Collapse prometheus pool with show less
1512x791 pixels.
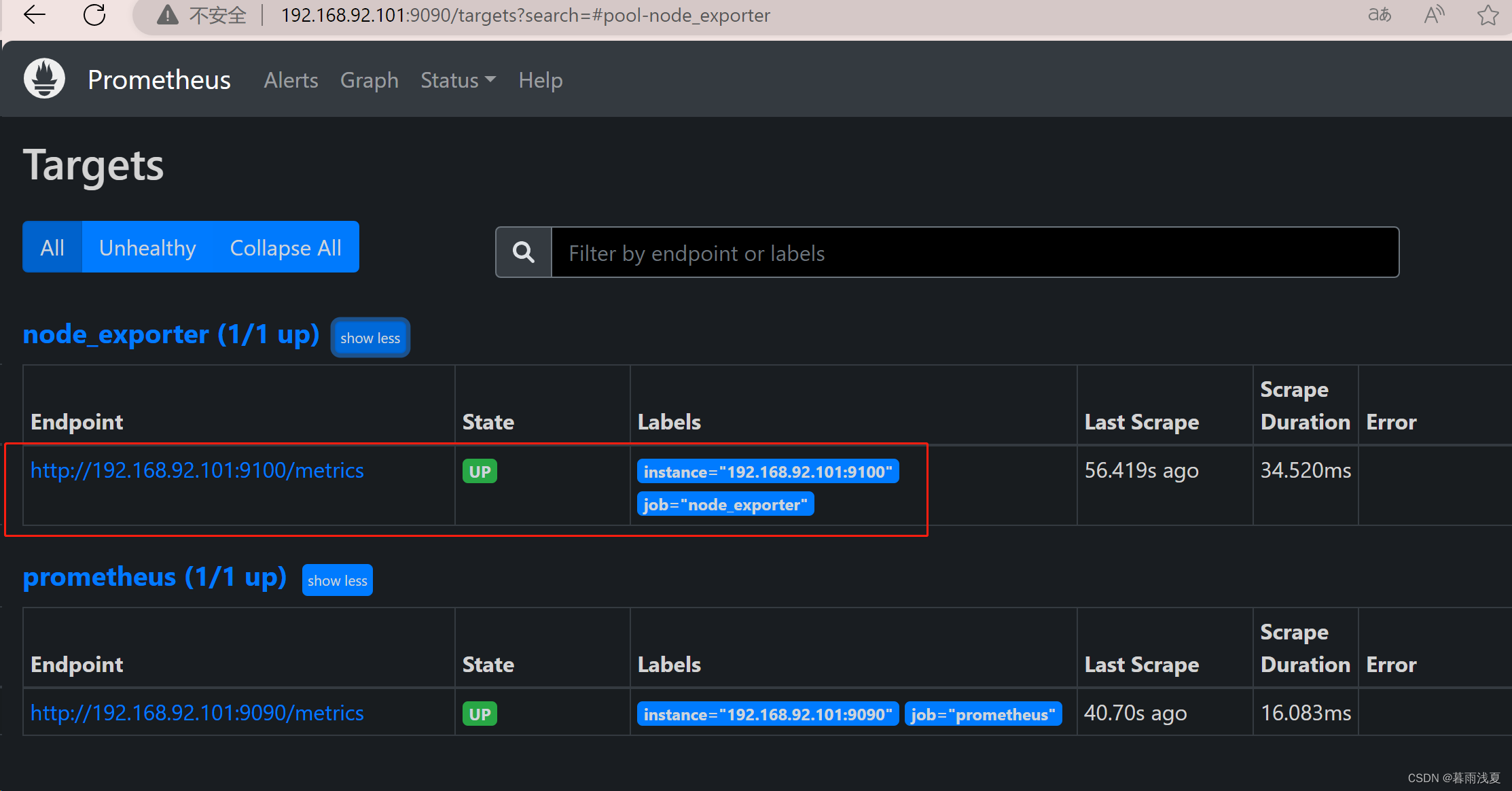(x=338, y=580)
